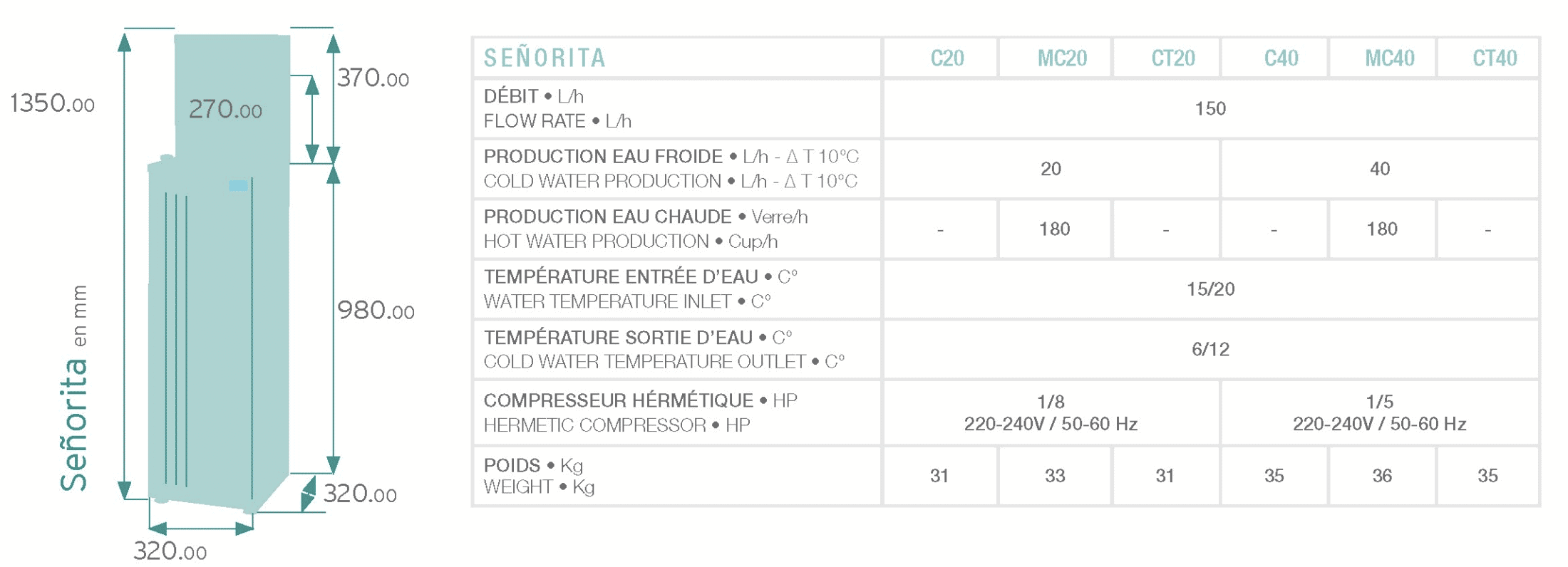Select the 1/5 compressor HP cell
The height and width of the screenshot is (567, 1568).
1380,412
